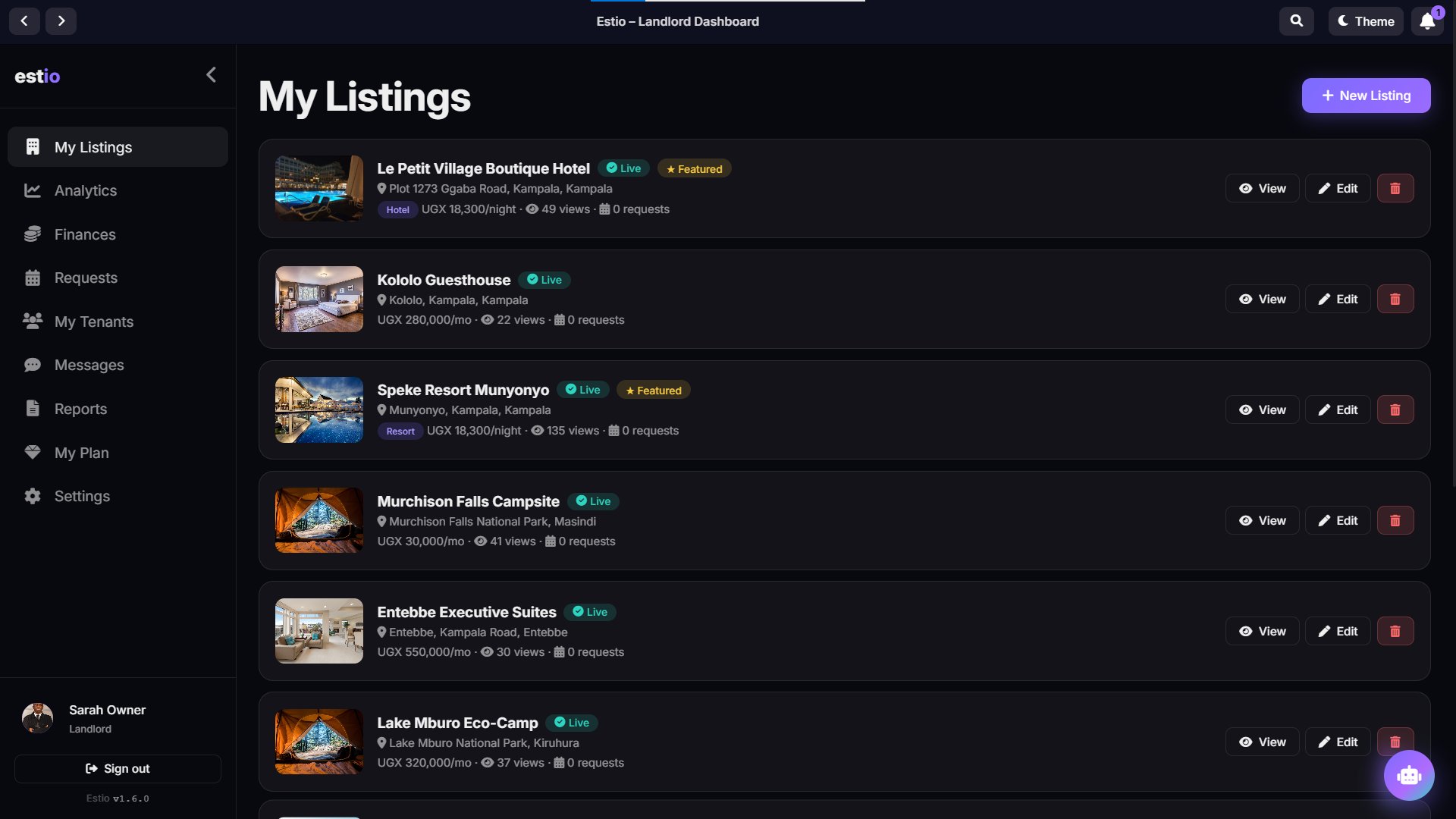1456x819 pixels.
Task: Open the chatbot assistant bubble
Action: click(1409, 775)
